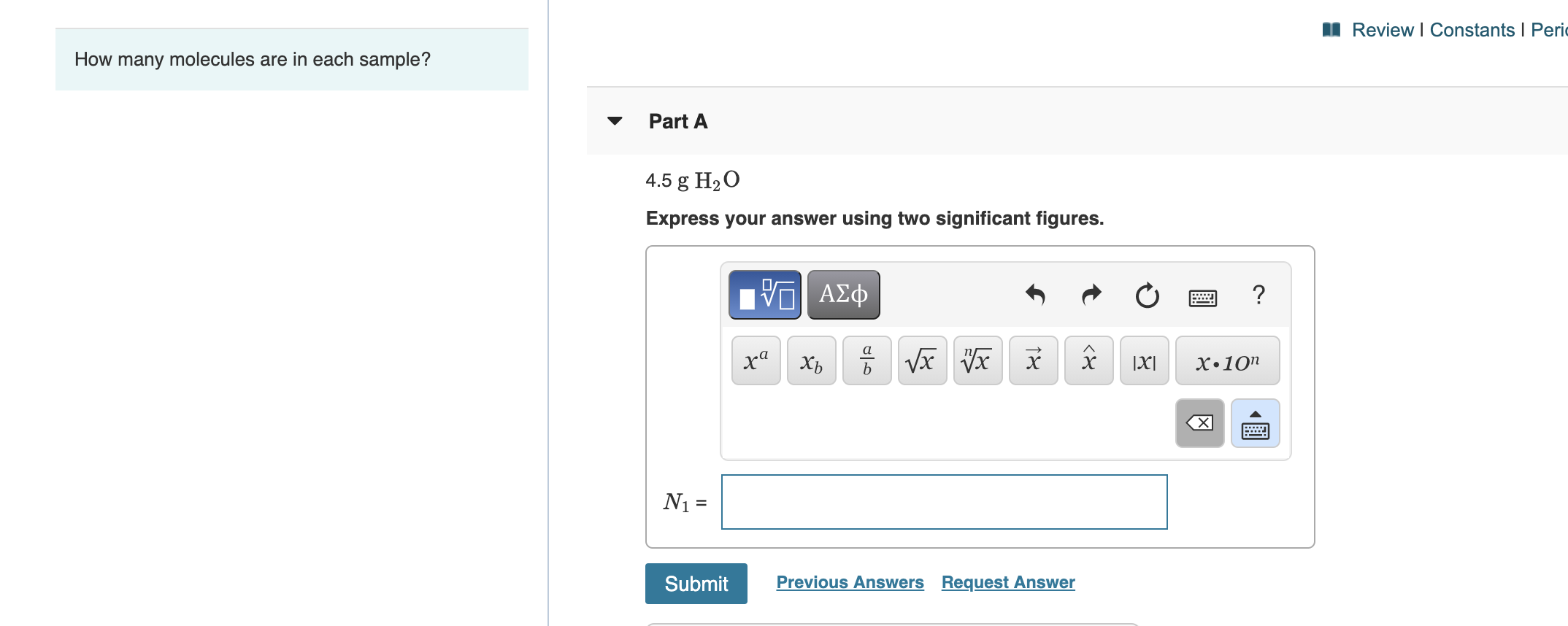Expand the on-screen keyboard with the up arrow
The image size is (1568, 626).
(1255, 423)
